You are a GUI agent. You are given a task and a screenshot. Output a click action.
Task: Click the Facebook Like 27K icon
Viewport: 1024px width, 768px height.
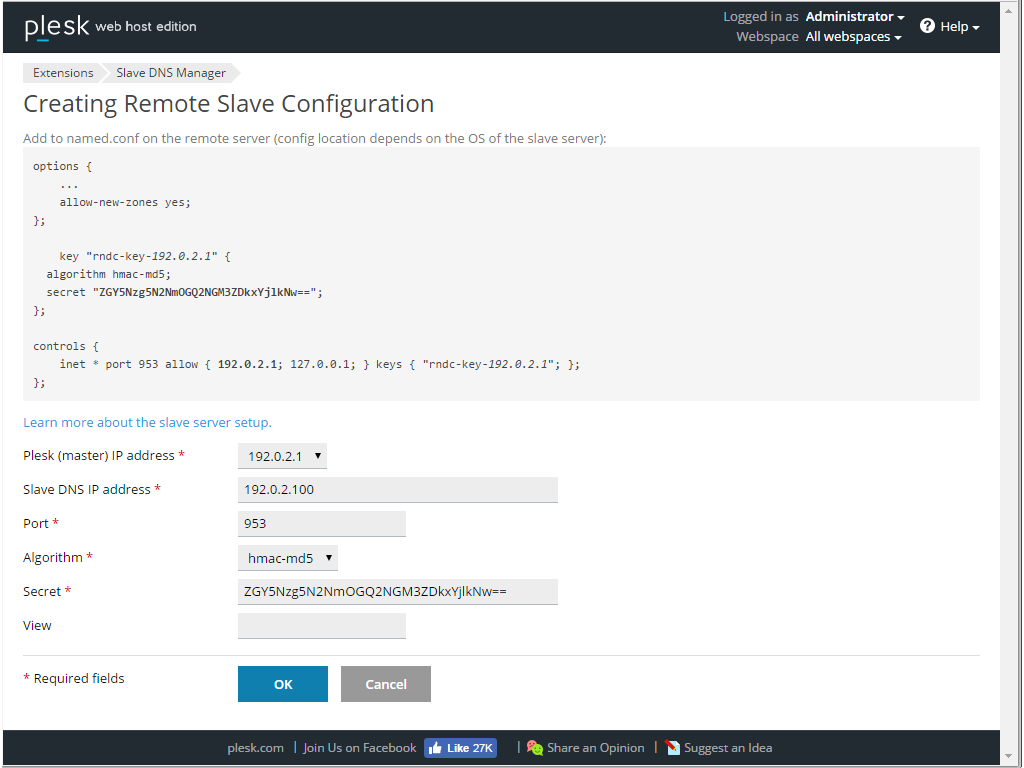pyautogui.click(x=459, y=747)
